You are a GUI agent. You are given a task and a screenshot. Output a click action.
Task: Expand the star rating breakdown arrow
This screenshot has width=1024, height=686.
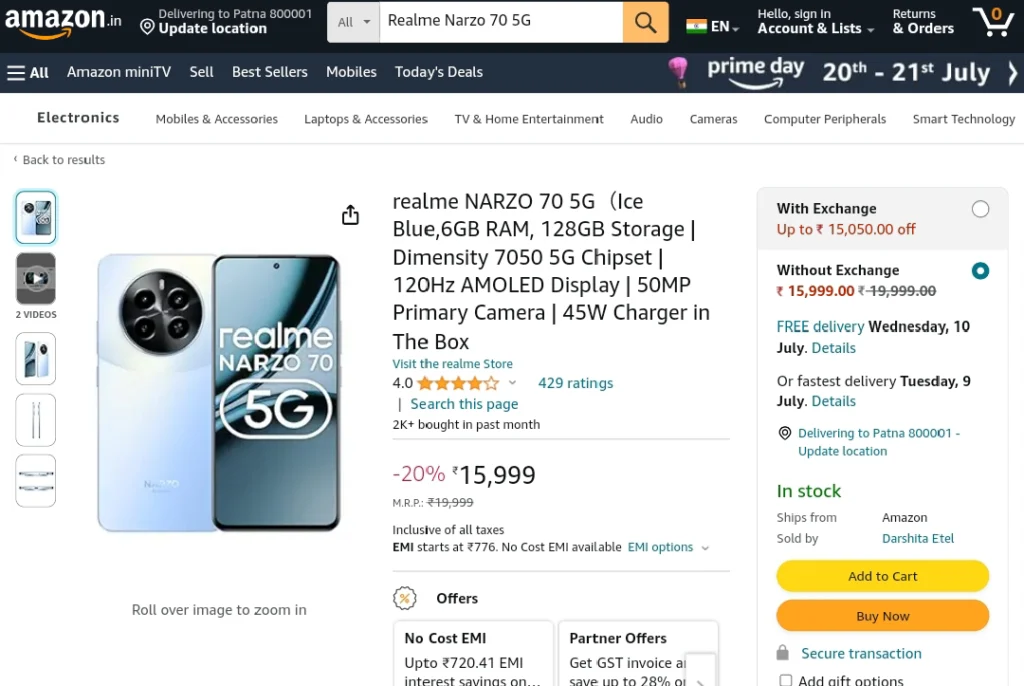tap(513, 383)
